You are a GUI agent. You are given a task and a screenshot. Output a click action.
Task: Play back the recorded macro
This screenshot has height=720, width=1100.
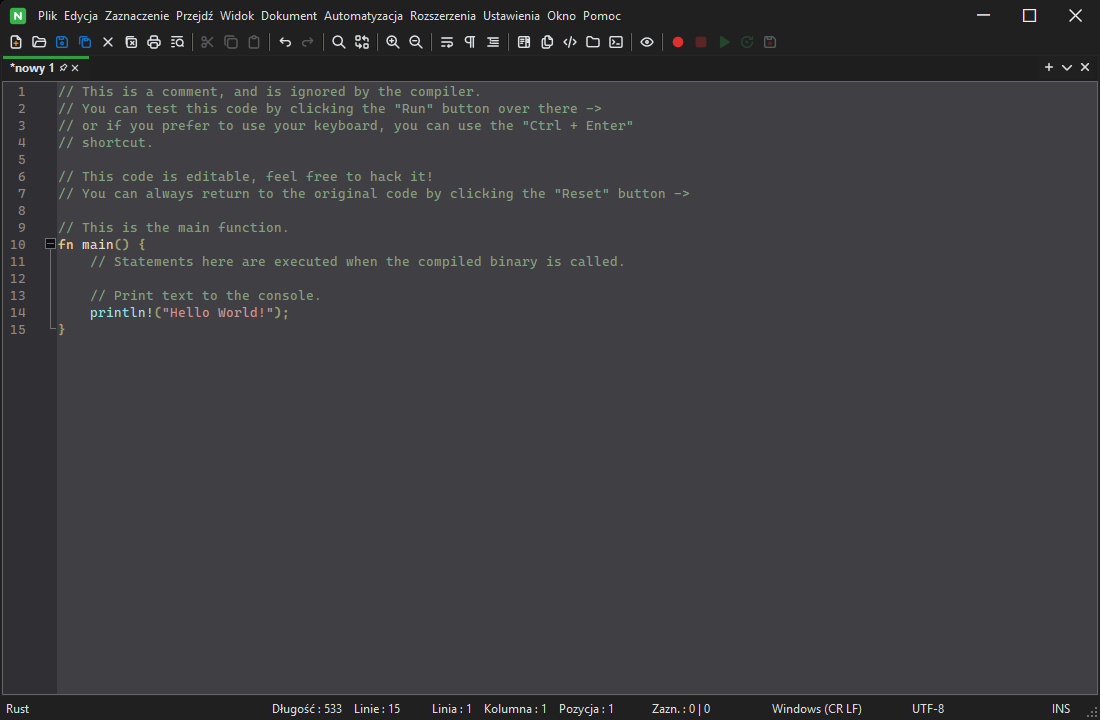tap(724, 42)
